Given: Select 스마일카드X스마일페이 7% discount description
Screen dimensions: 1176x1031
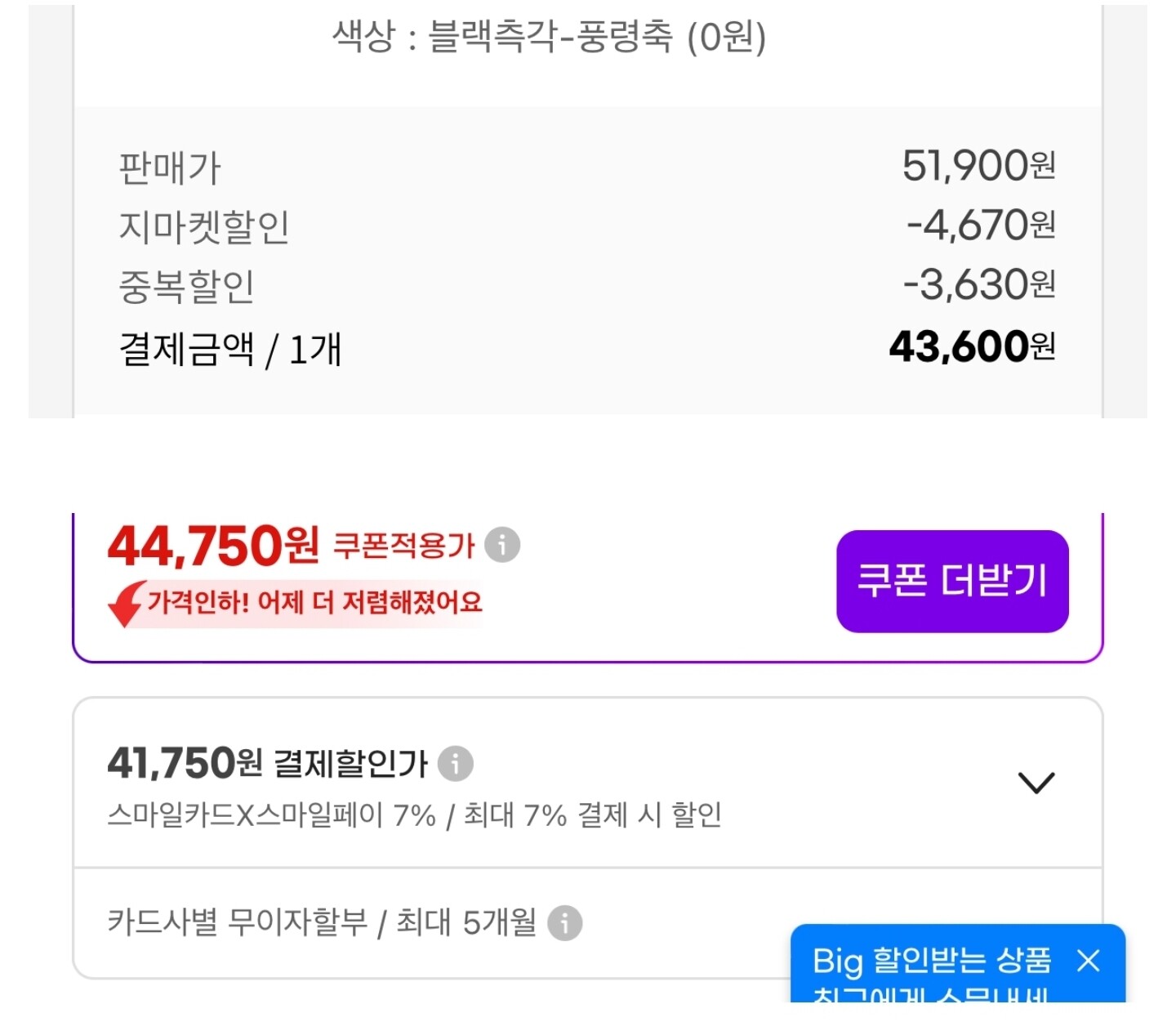Looking at the screenshot, I should 414,815.
